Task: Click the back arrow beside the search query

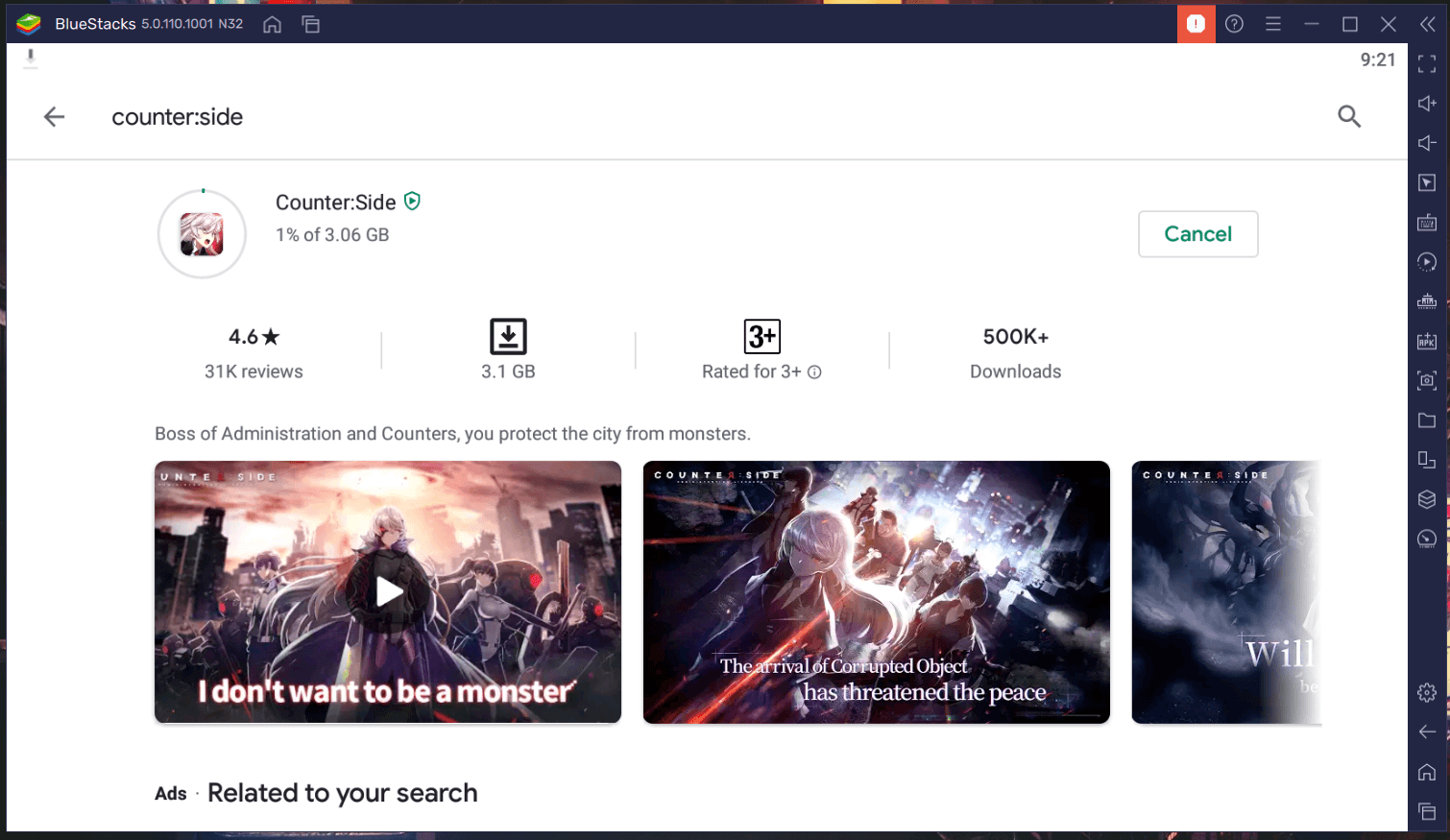Action: (x=54, y=117)
